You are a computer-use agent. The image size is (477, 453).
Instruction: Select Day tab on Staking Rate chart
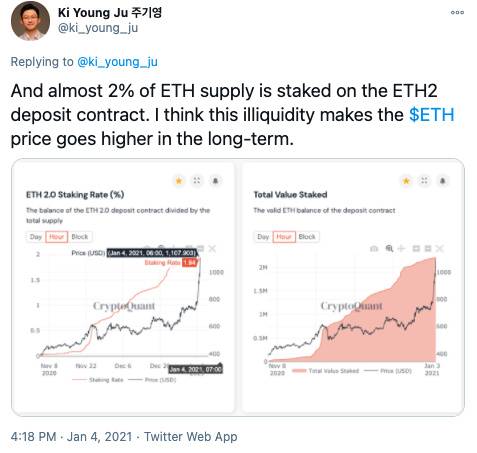[x=36, y=237]
